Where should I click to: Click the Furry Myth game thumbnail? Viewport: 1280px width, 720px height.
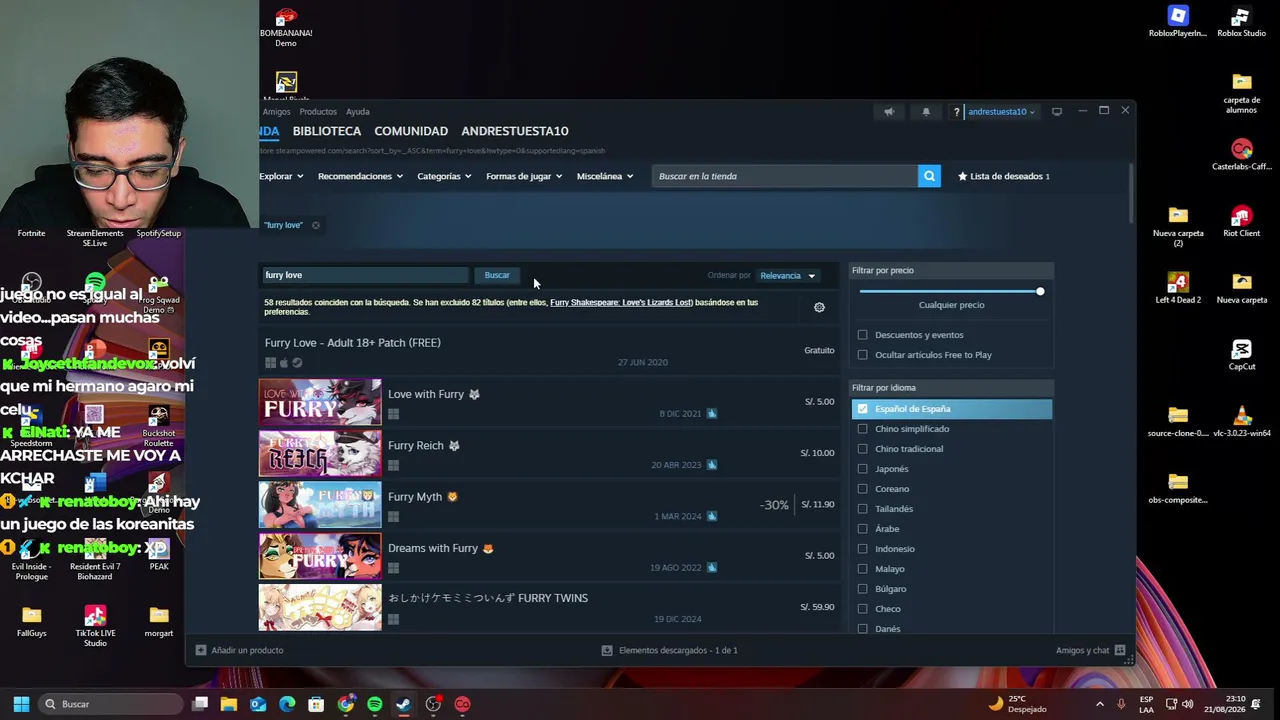(x=320, y=505)
